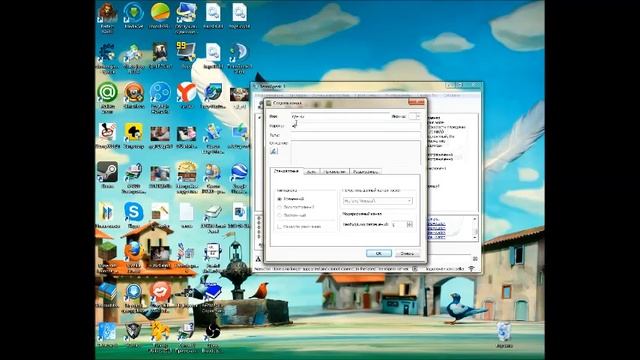Select the Permanent channel type radio button
Image resolution: width=640 pixels, height=360 pixels.
[279, 215]
